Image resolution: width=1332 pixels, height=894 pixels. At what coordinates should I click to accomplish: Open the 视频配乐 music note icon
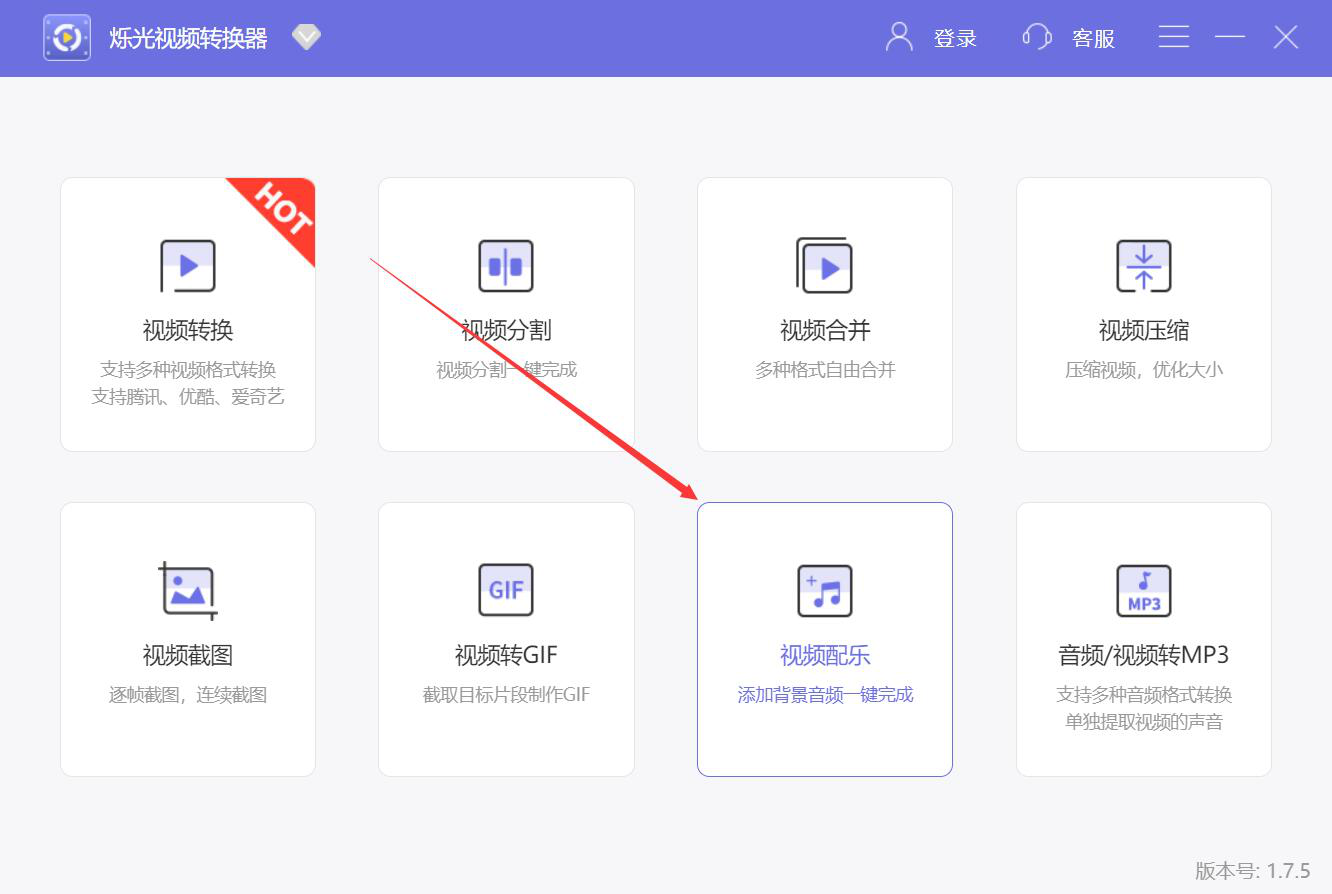[x=824, y=590]
